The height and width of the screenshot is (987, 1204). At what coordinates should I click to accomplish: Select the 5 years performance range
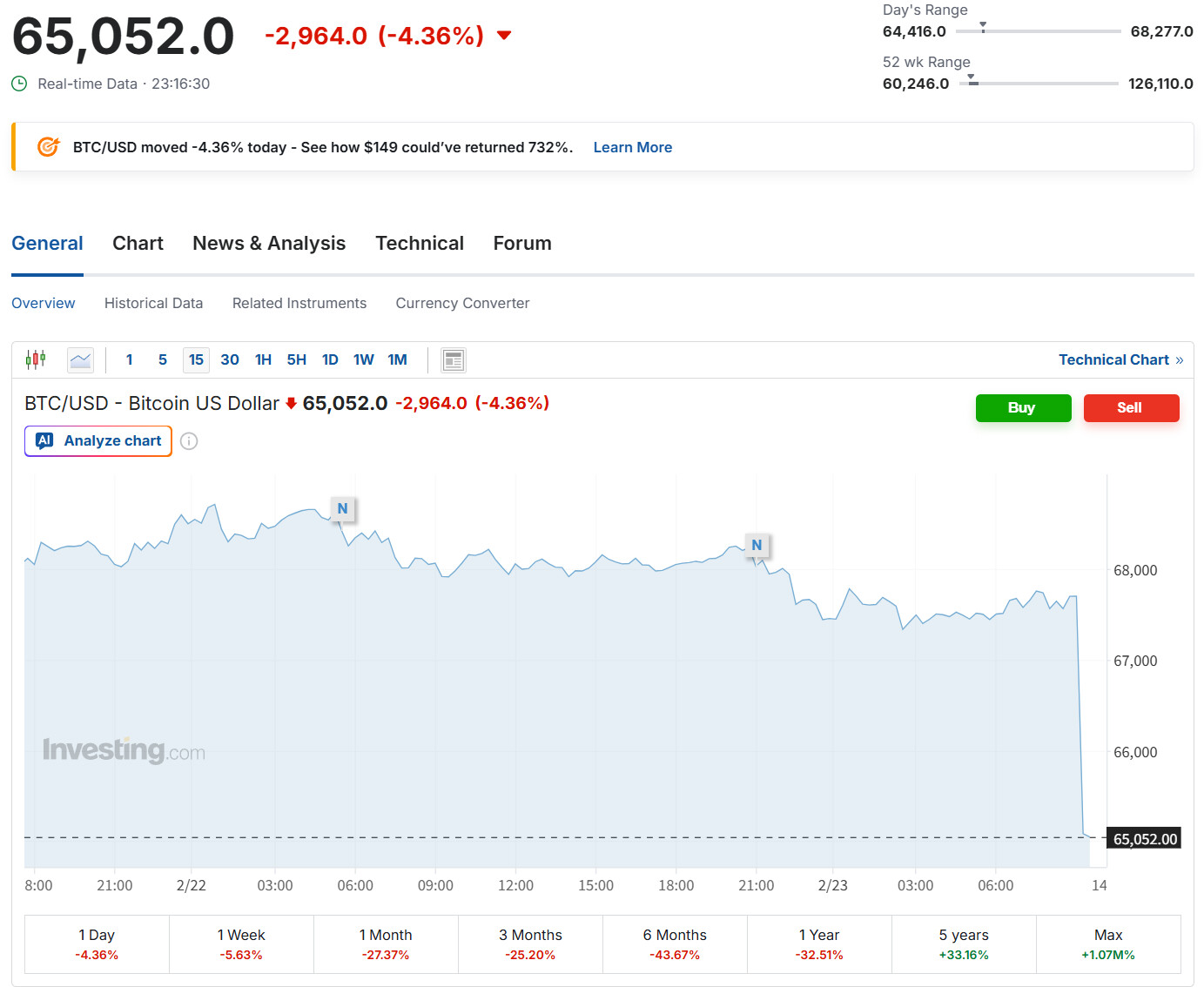click(964, 944)
